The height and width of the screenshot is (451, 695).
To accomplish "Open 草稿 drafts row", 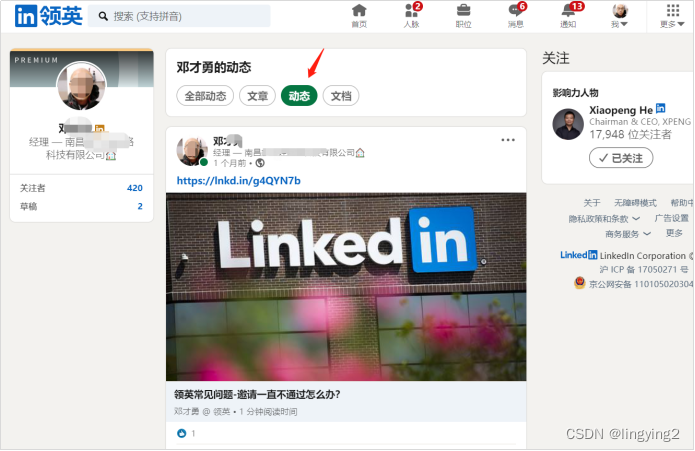I will (x=81, y=206).
